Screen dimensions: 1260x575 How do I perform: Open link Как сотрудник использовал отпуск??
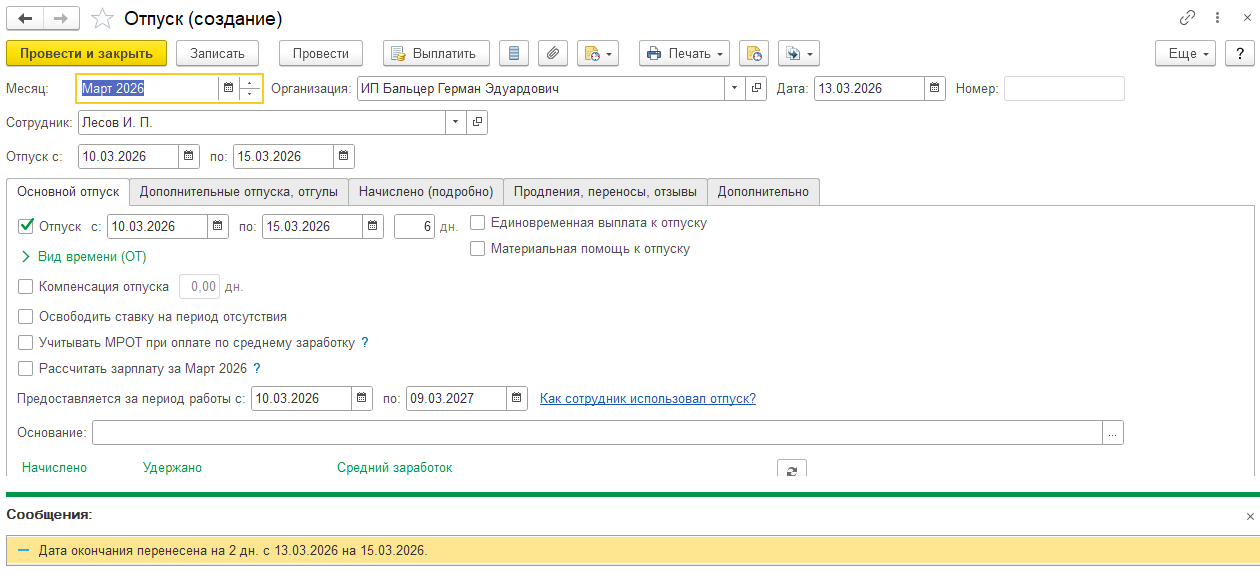pos(647,399)
